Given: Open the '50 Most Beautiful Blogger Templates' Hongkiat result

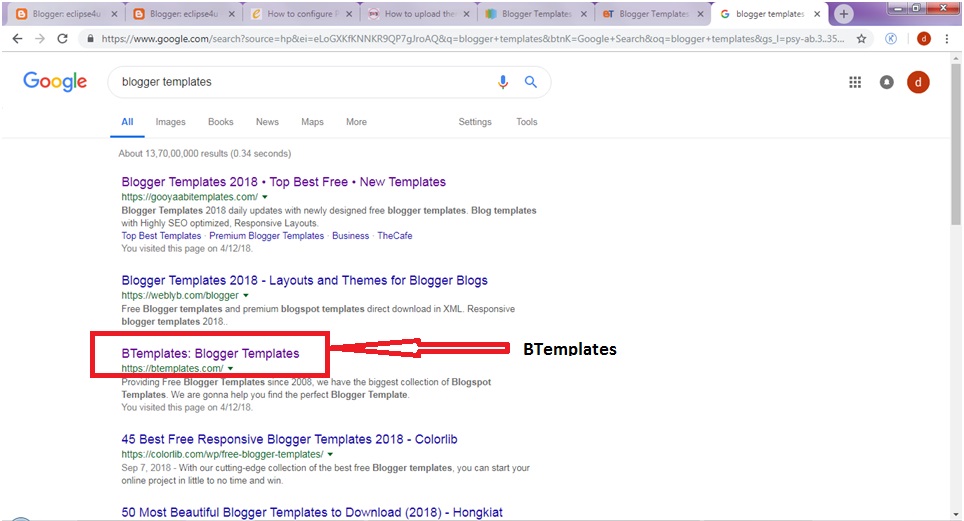Looking at the screenshot, I should (x=312, y=512).
